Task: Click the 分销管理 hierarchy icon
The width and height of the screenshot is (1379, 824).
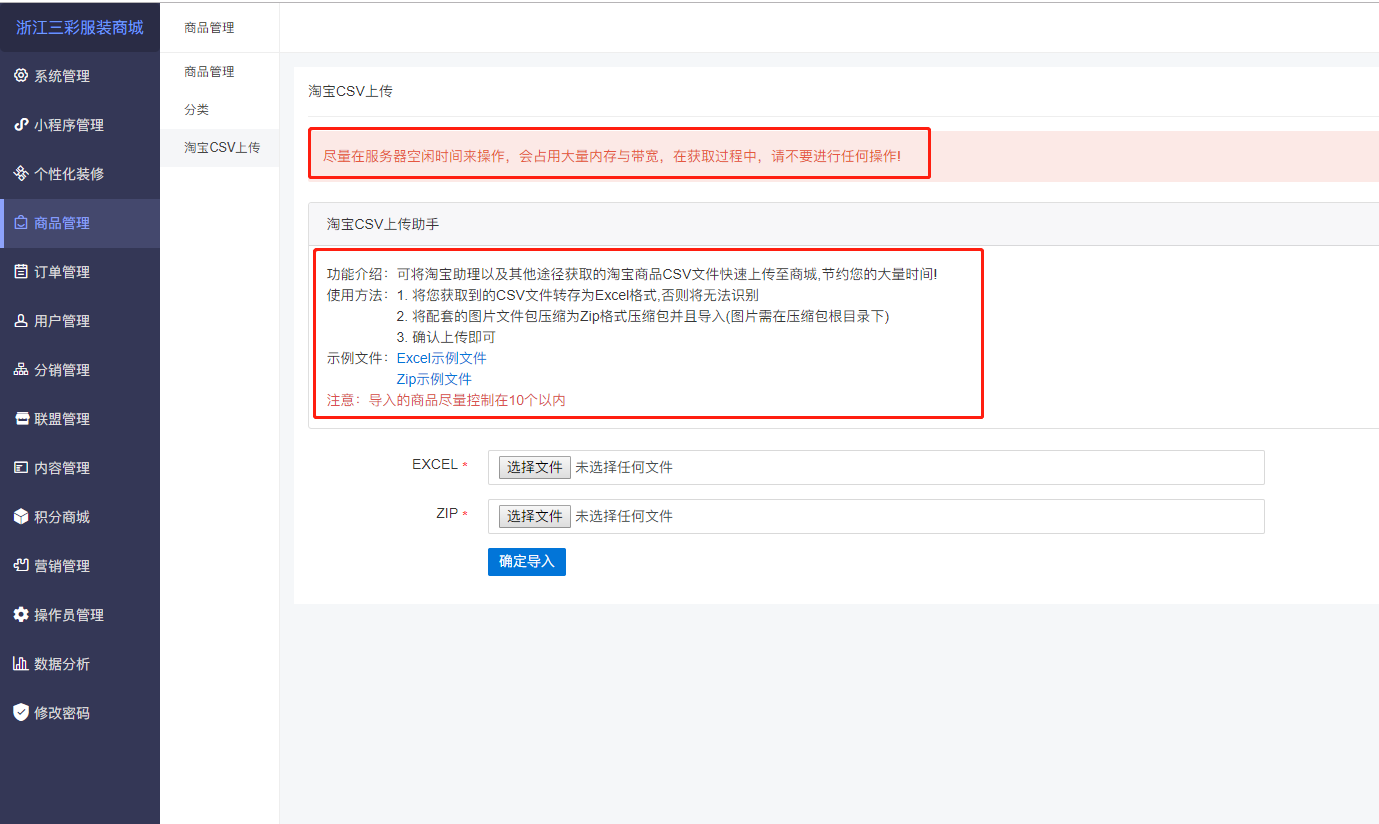Action: pyautogui.click(x=21, y=370)
